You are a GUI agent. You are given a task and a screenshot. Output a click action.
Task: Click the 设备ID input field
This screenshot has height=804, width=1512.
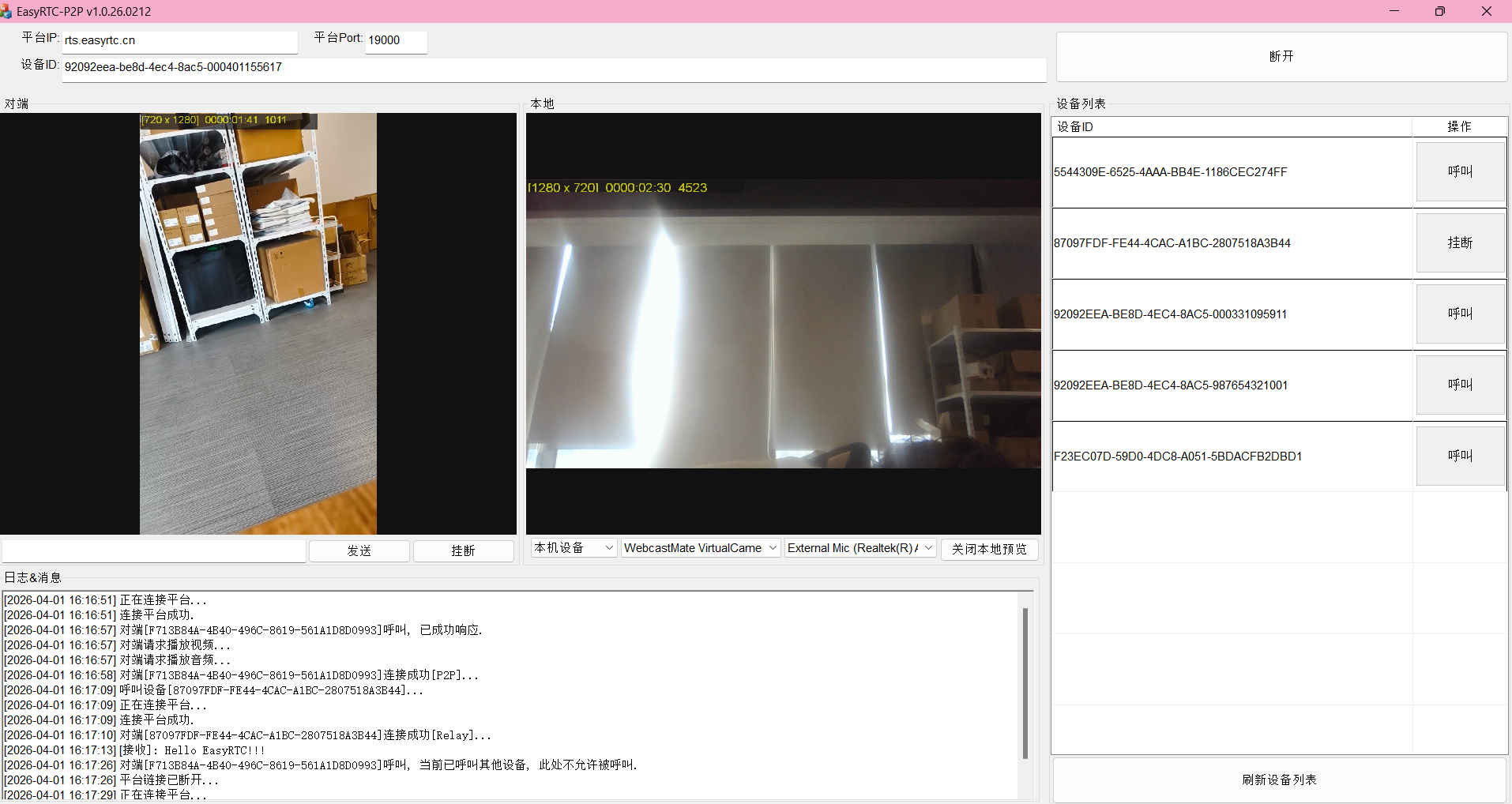pyautogui.click(x=553, y=68)
